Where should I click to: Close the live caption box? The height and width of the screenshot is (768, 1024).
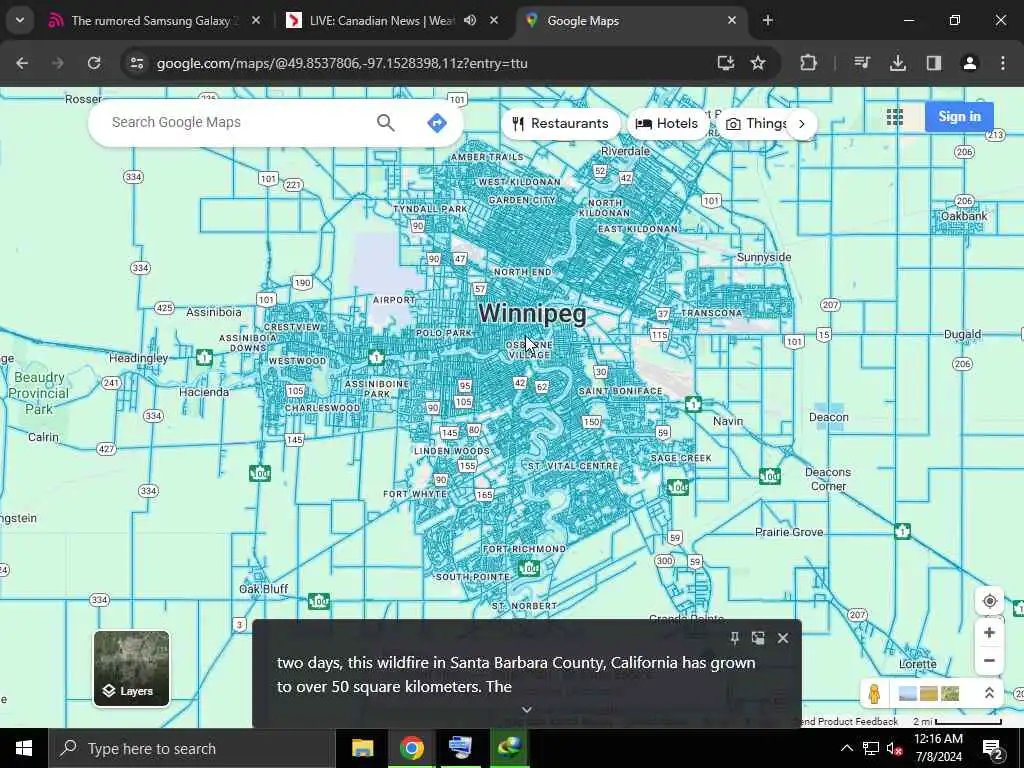click(782, 638)
